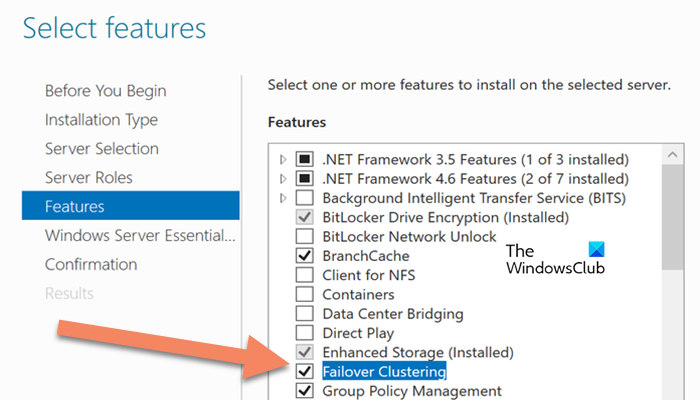Check the Direct Play feature
Screen dimensions: 700x400
tap(306, 333)
